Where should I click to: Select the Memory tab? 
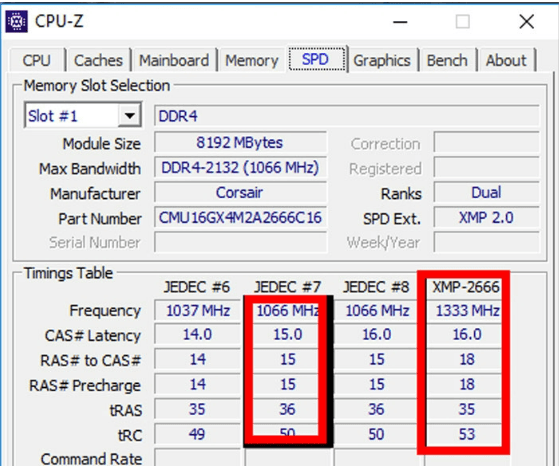click(x=252, y=60)
